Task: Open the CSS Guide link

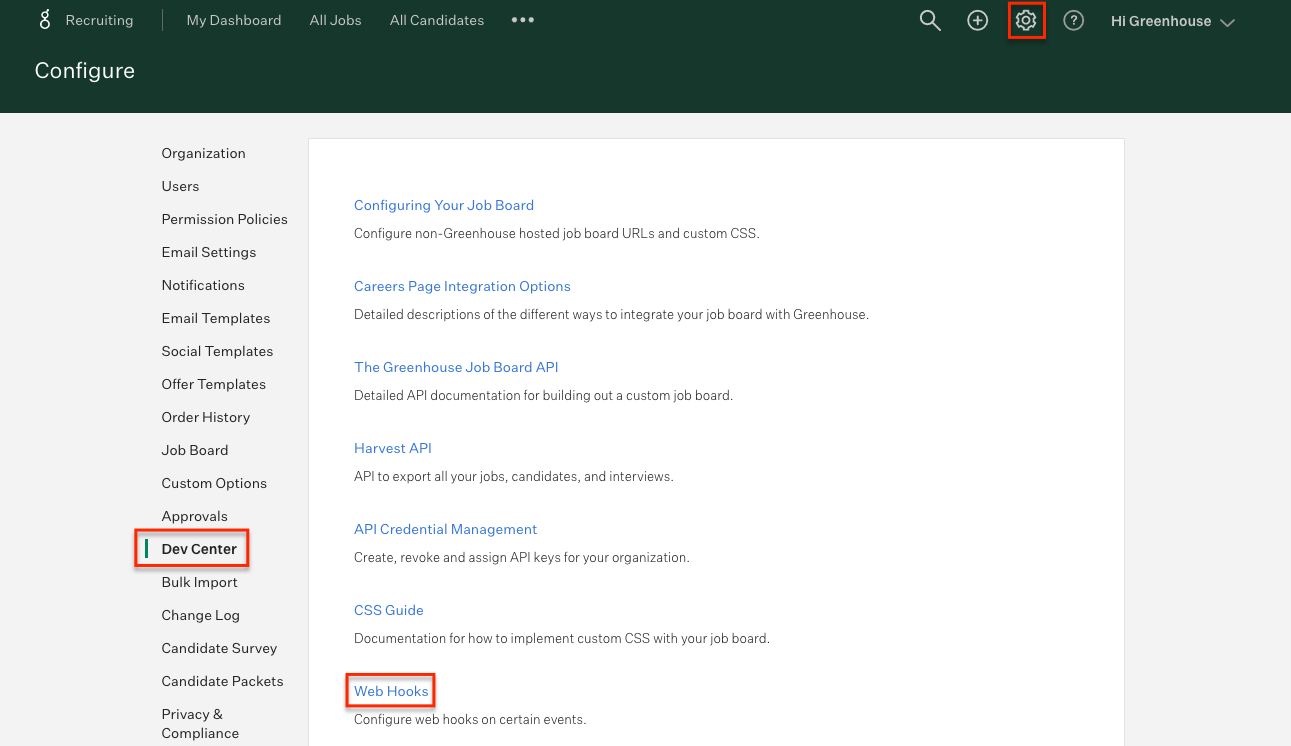Action: coord(389,610)
